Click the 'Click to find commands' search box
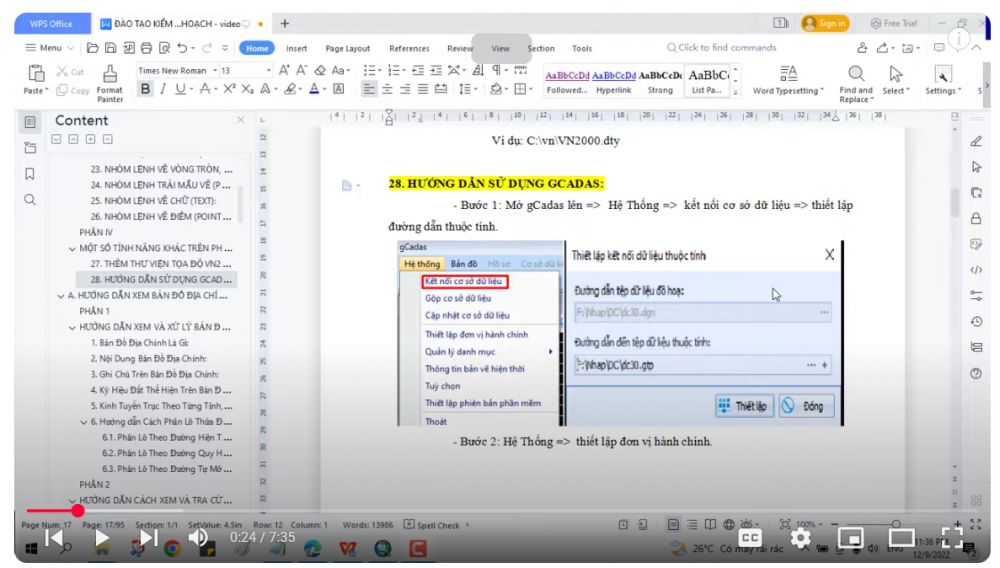Viewport: 1000px width, 568px height. (726, 48)
